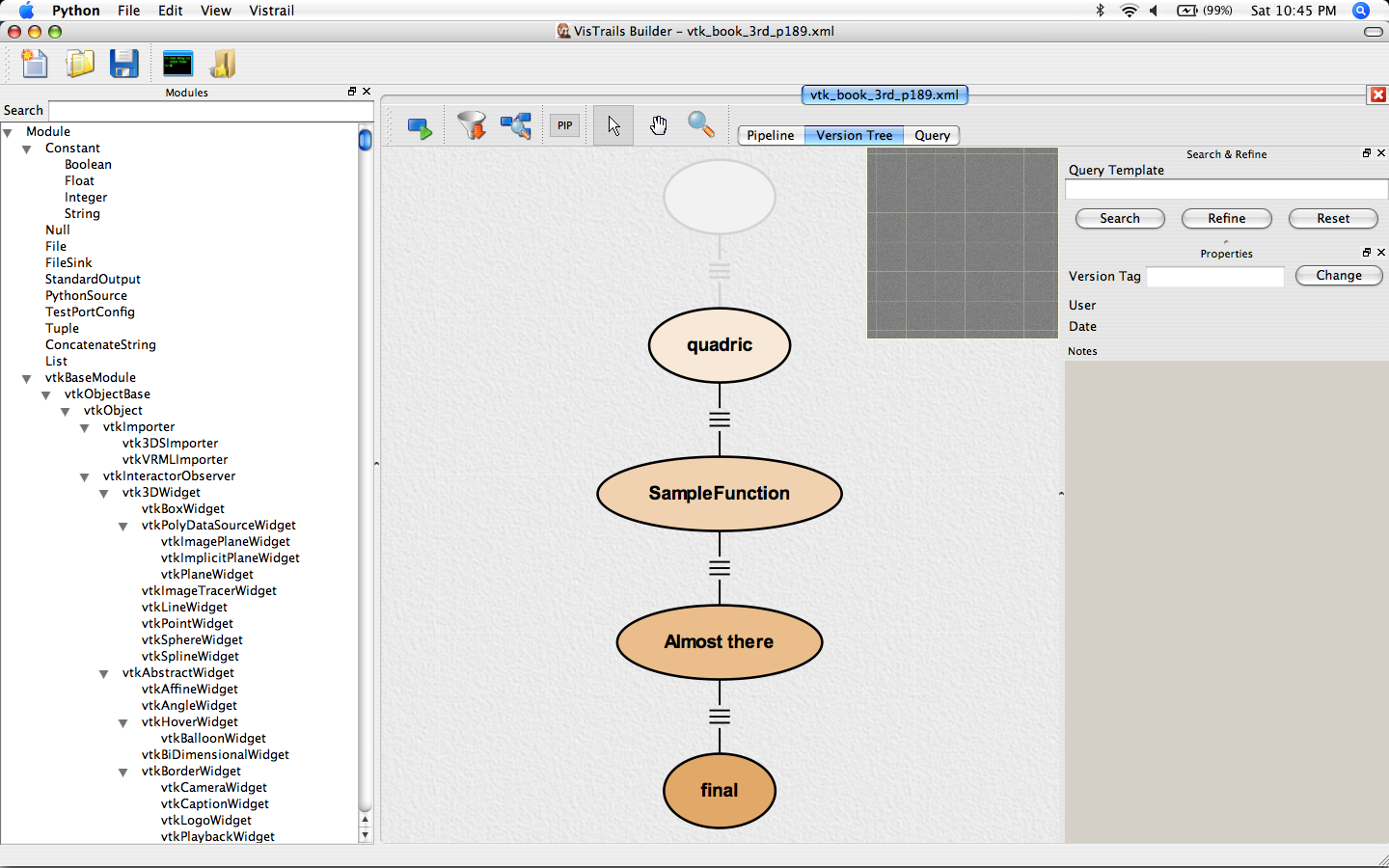
Task: Select the magnifying glass zoom tool
Action: 701,125
